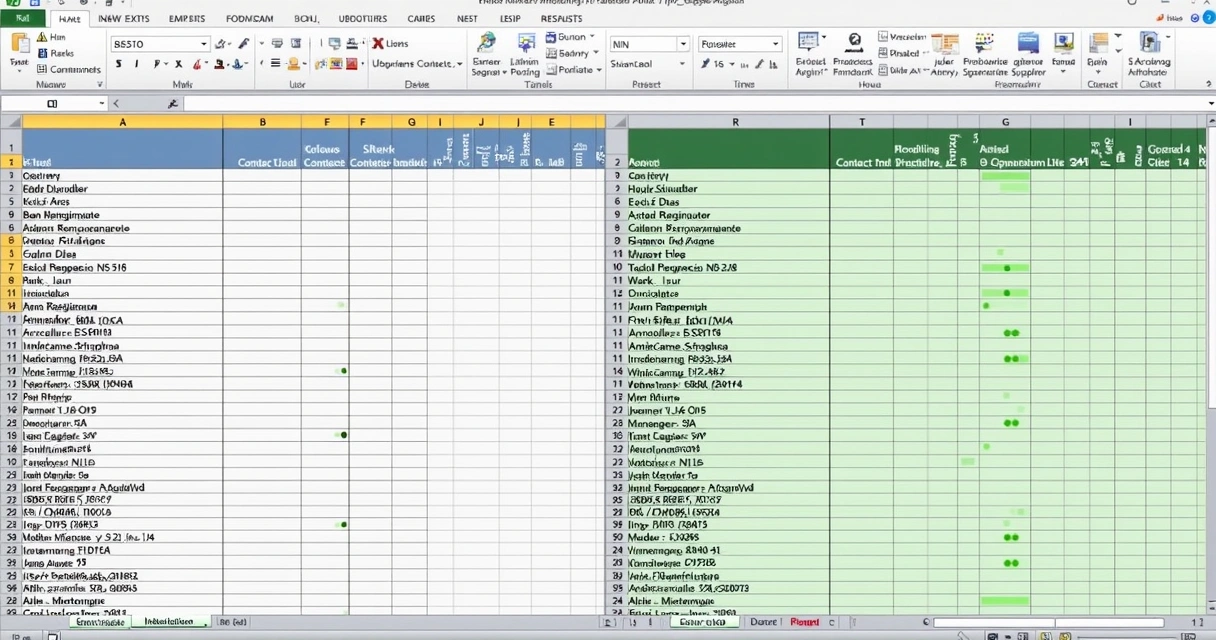Click the function icon left of formula bar
The image size is (1216, 640).
[x=173, y=103]
